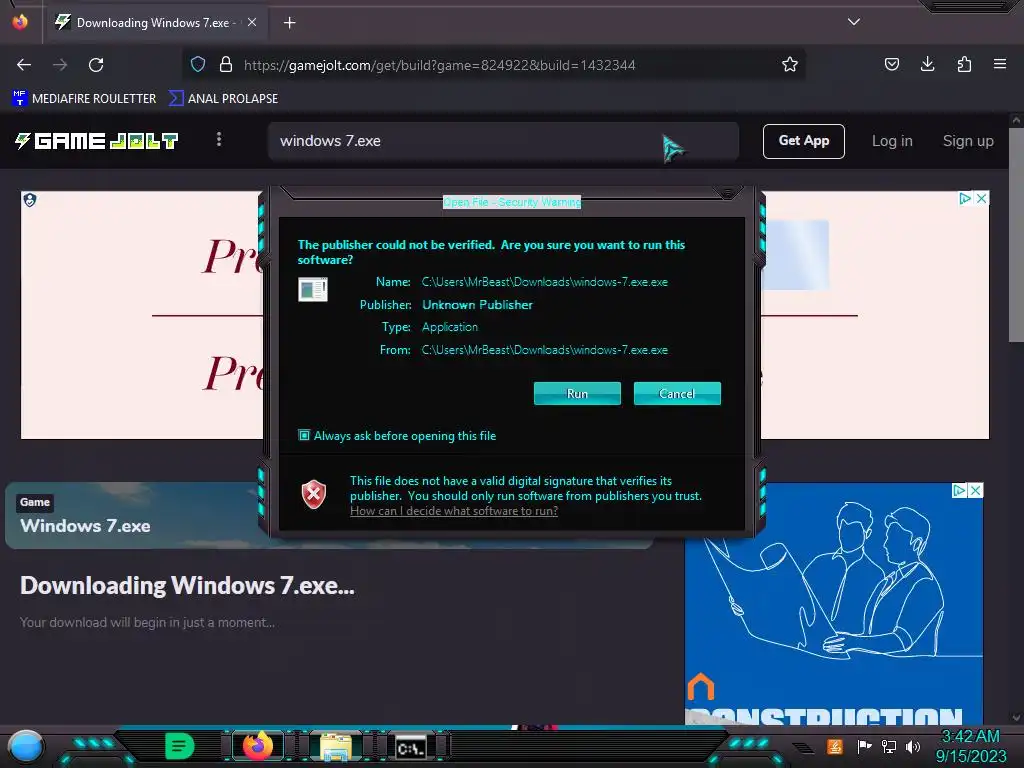This screenshot has width=1024, height=768.
Task: Click the Firefox icon left of tab
Action: point(20,22)
